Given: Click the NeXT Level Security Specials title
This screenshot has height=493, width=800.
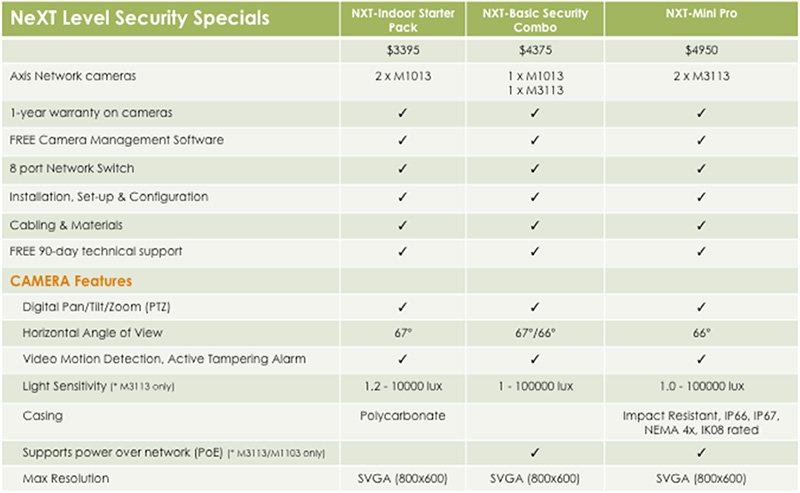Looking at the screenshot, I should pos(139,18).
